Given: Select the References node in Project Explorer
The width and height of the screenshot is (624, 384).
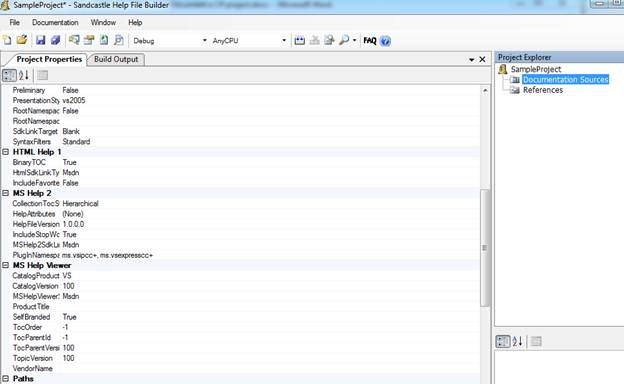Looking at the screenshot, I should coord(543,90).
